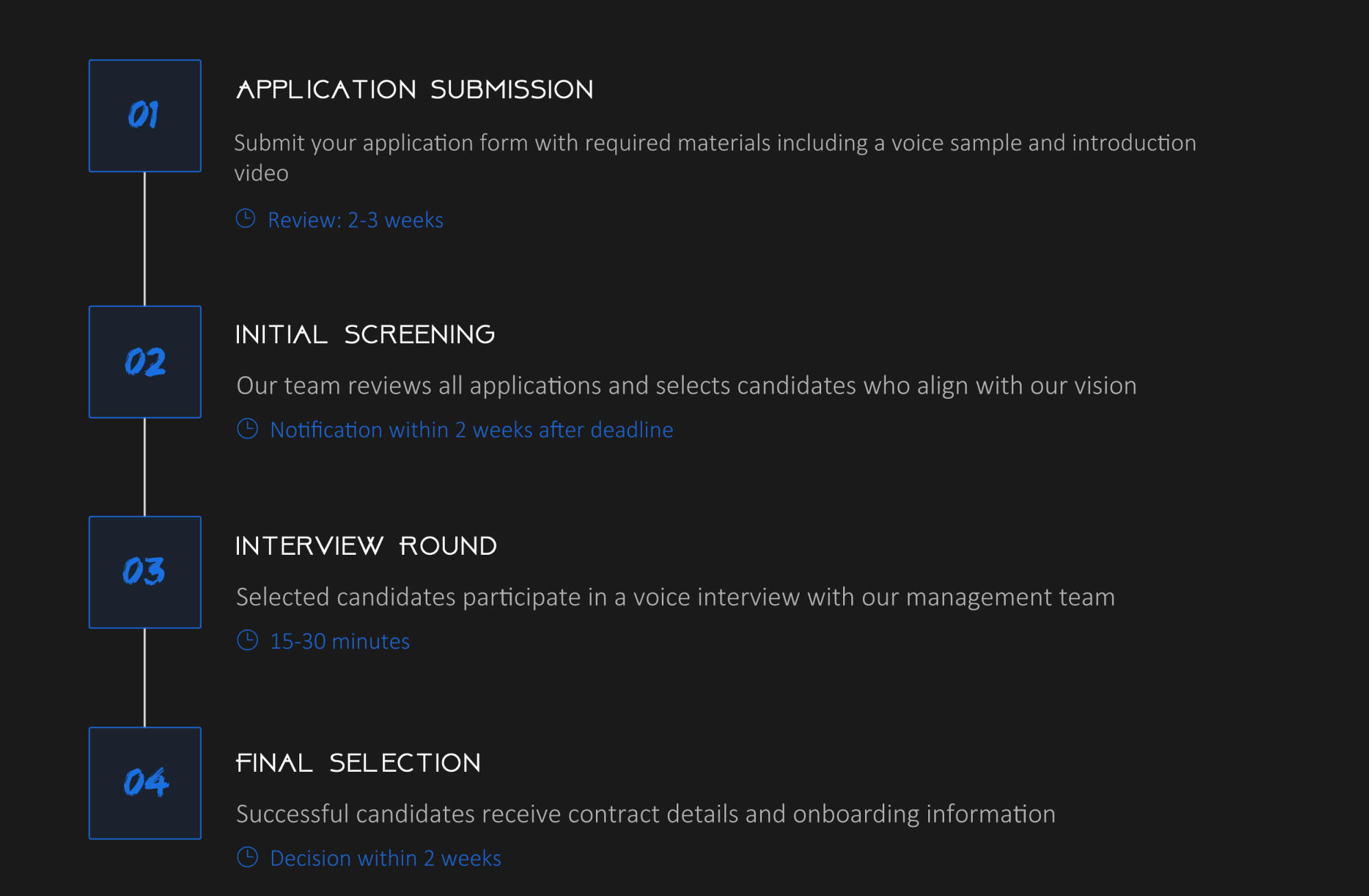Viewport: 1369px width, 896px height.
Task: Click the Initial Screening heading
Action: pyautogui.click(x=365, y=335)
